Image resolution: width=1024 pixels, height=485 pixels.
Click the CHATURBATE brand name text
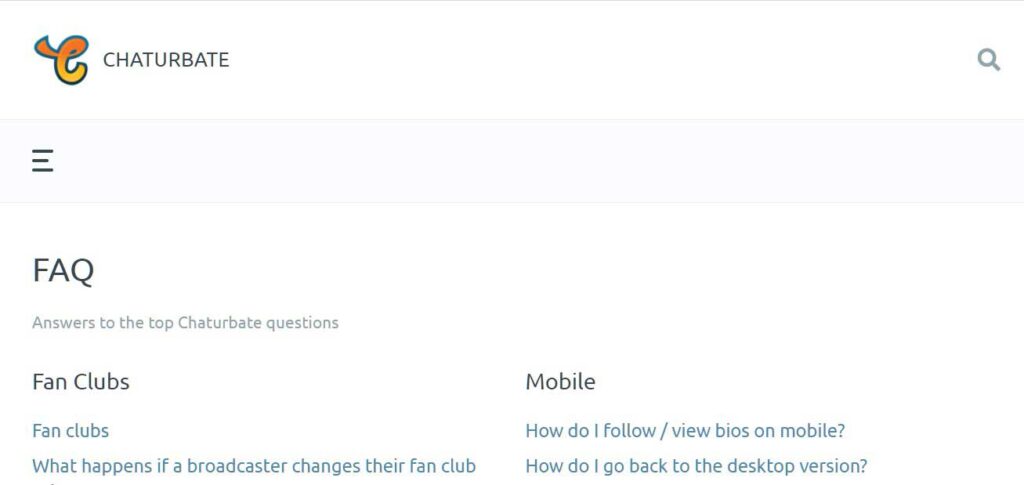click(x=166, y=60)
